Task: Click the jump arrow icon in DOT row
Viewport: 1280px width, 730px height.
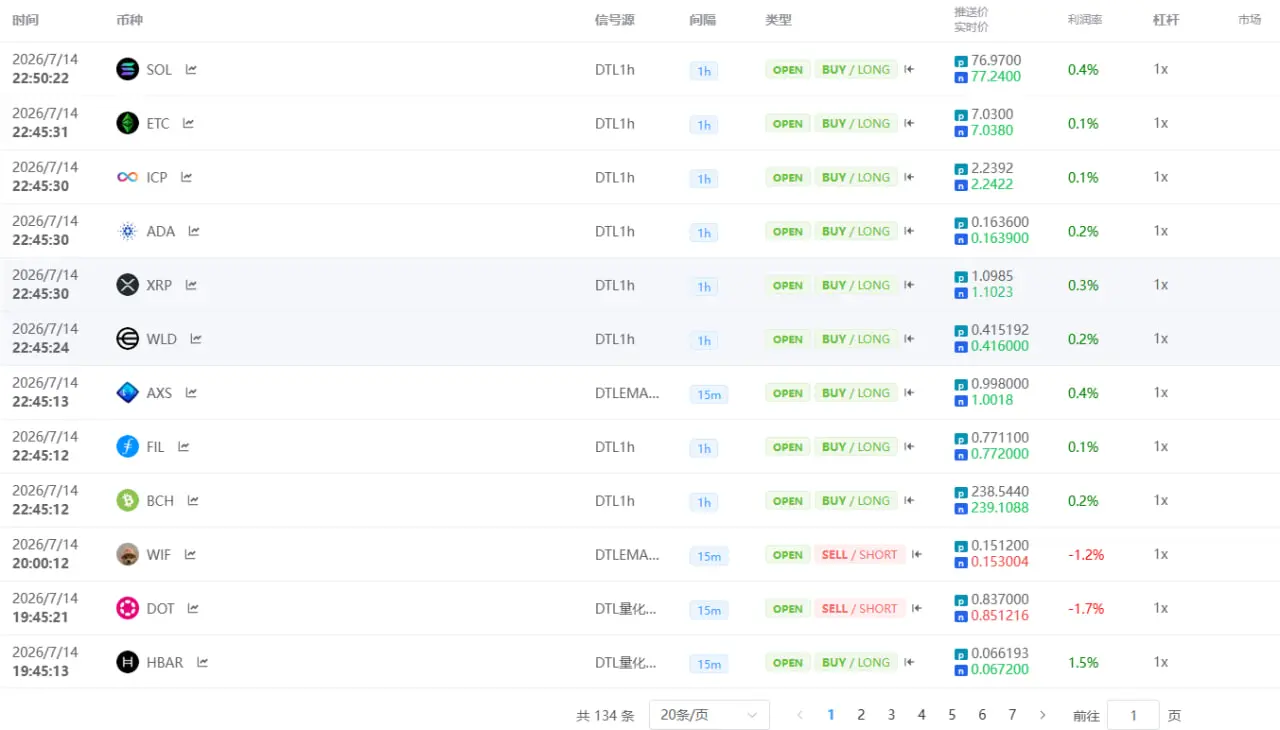Action: [917, 608]
